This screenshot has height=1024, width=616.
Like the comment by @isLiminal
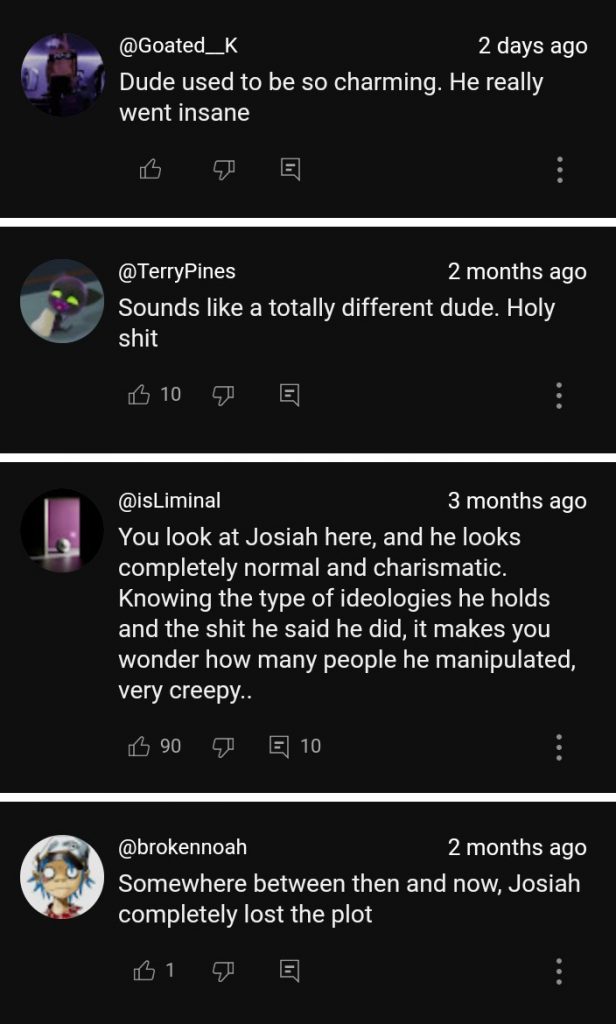click(140, 746)
